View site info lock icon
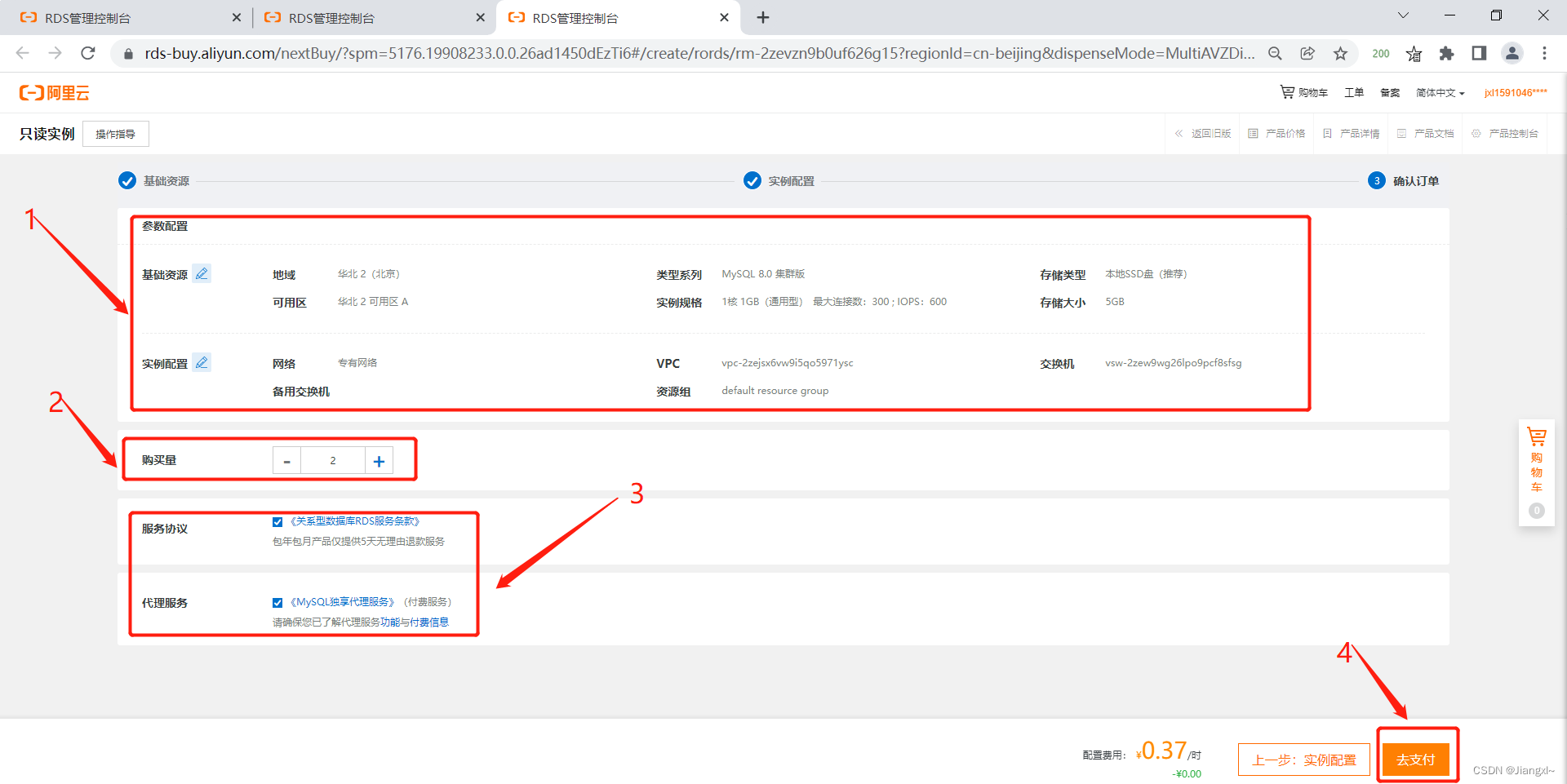Image resolution: width=1567 pixels, height=784 pixels. [x=128, y=54]
